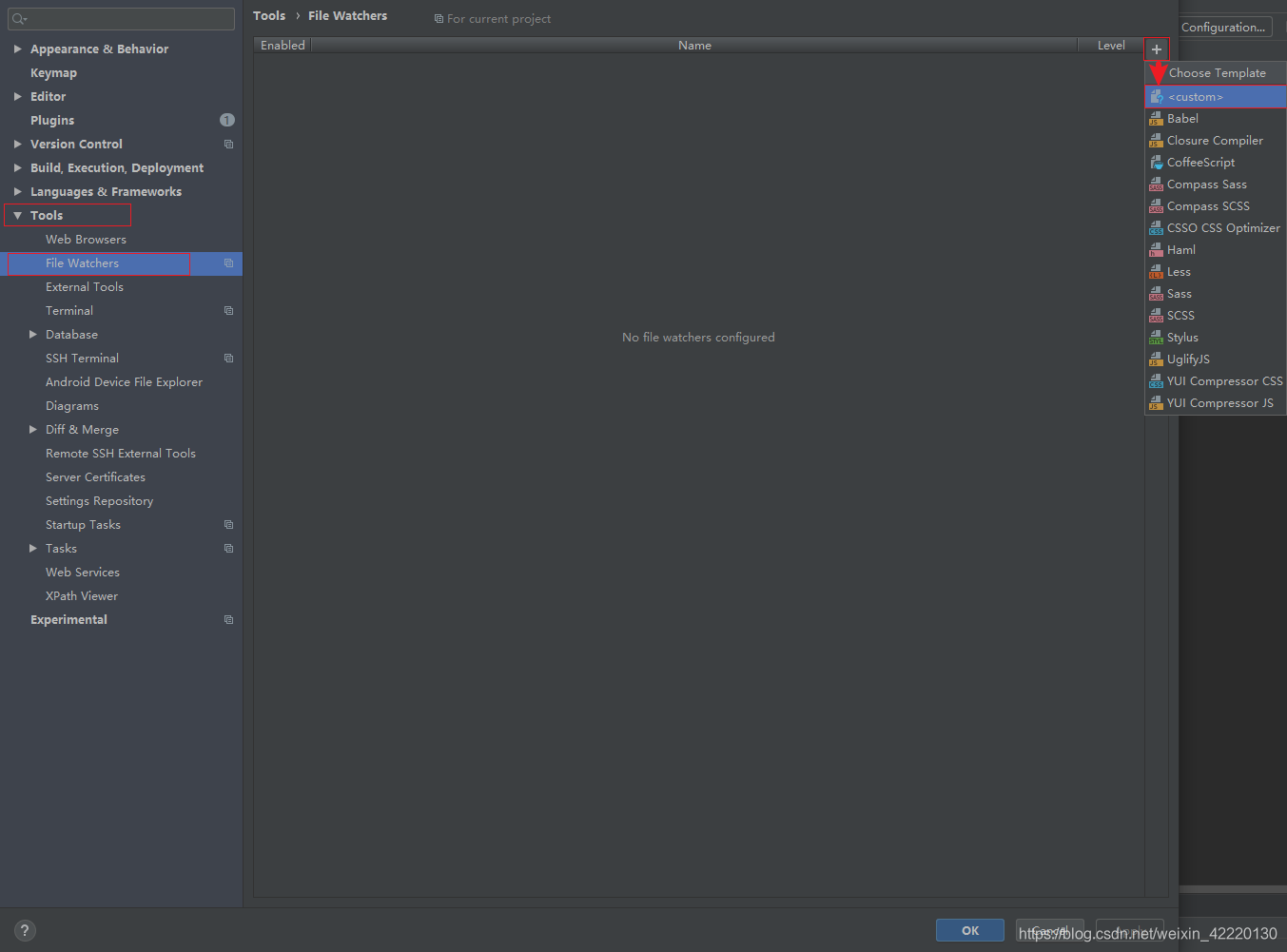Image resolution: width=1287 pixels, height=952 pixels.
Task: Choose the Babel template entry
Action: point(1216,119)
